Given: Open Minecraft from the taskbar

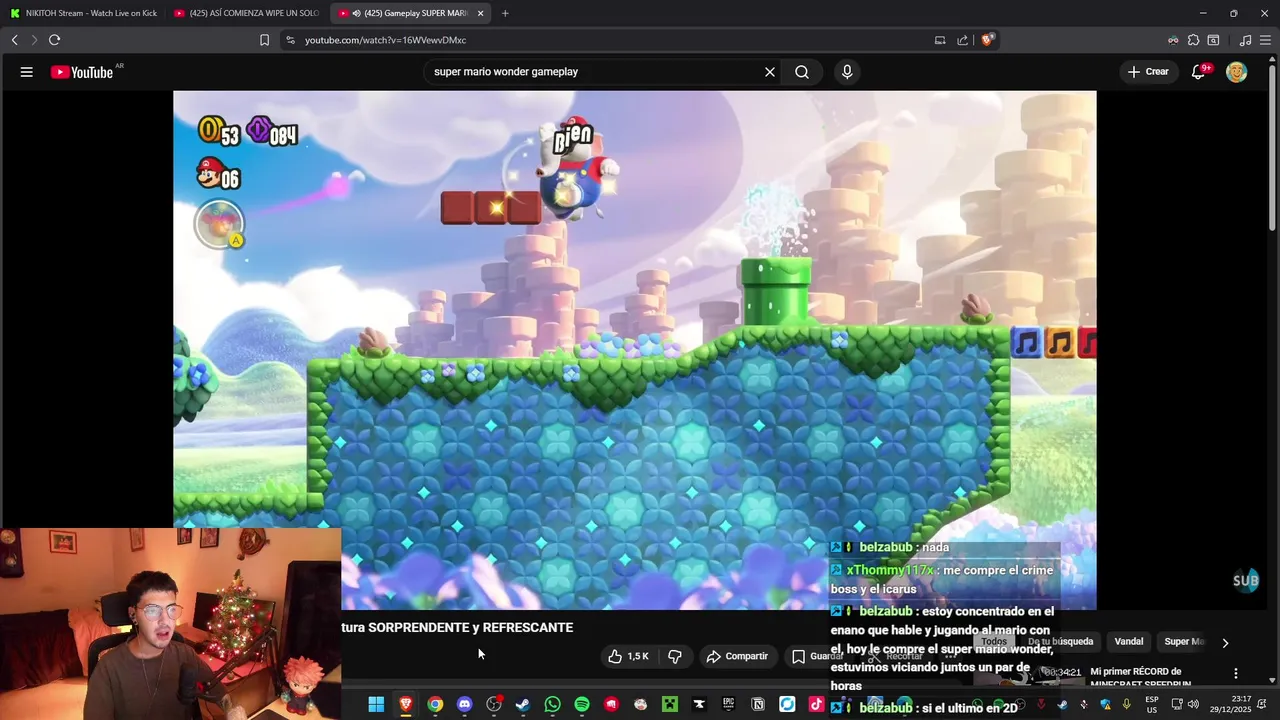Looking at the screenshot, I should (x=670, y=705).
